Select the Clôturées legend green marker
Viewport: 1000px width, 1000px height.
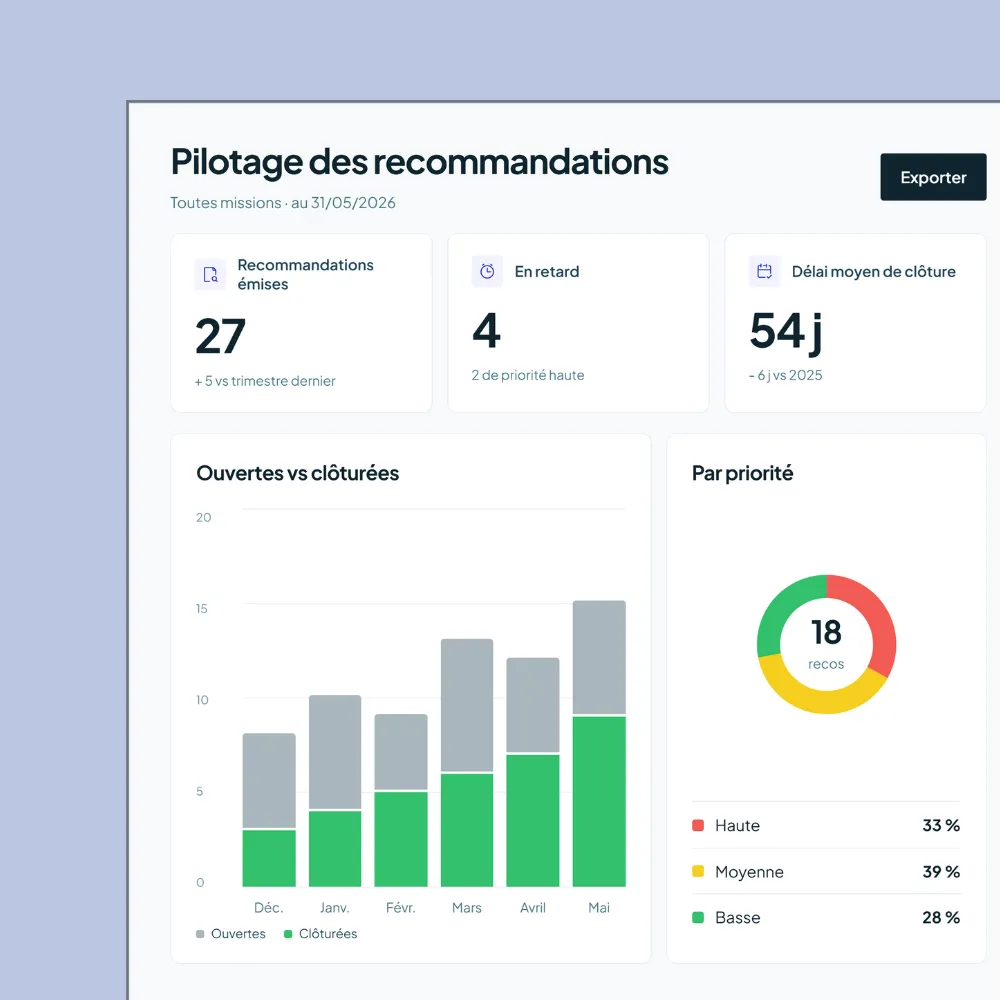[x=288, y=934]
